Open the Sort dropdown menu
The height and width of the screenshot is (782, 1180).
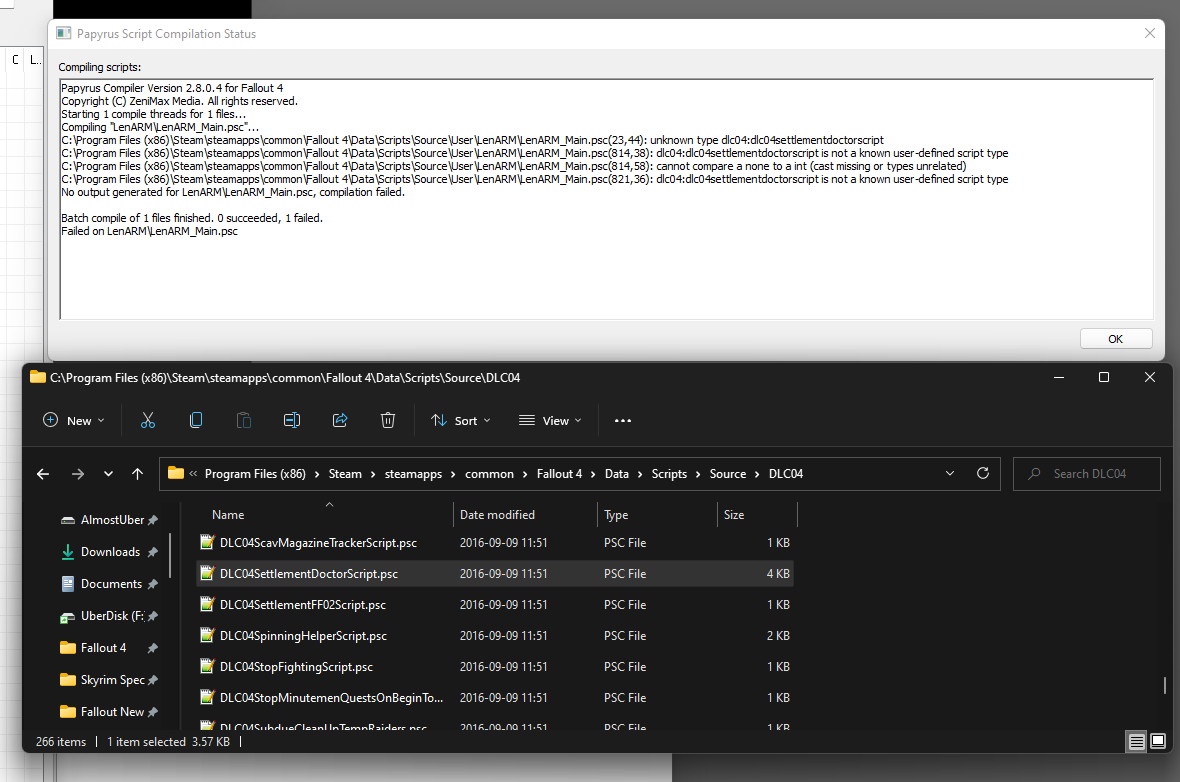click(461, 420)
